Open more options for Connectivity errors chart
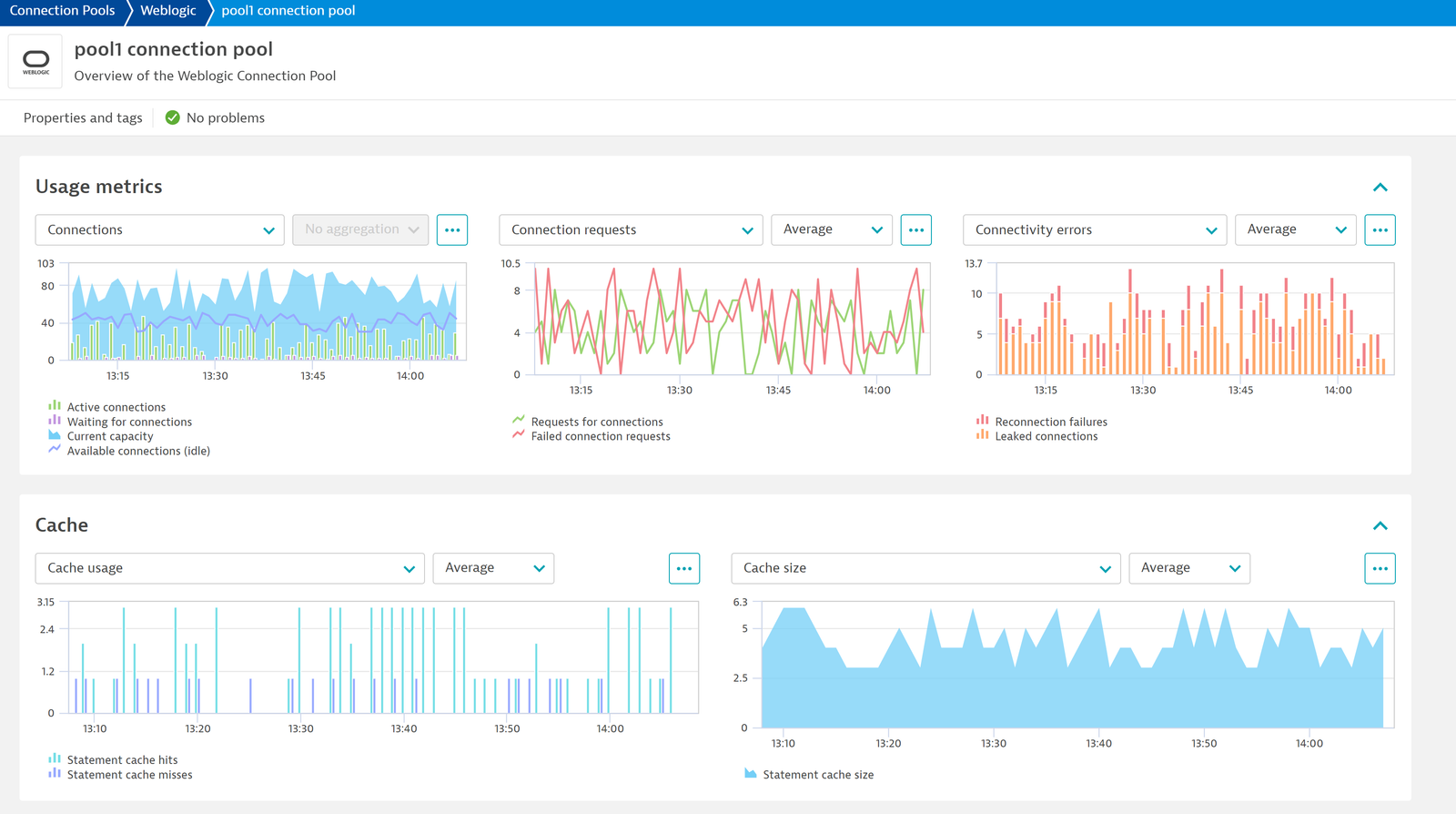1456x814 pixels. pos(1380,229)
